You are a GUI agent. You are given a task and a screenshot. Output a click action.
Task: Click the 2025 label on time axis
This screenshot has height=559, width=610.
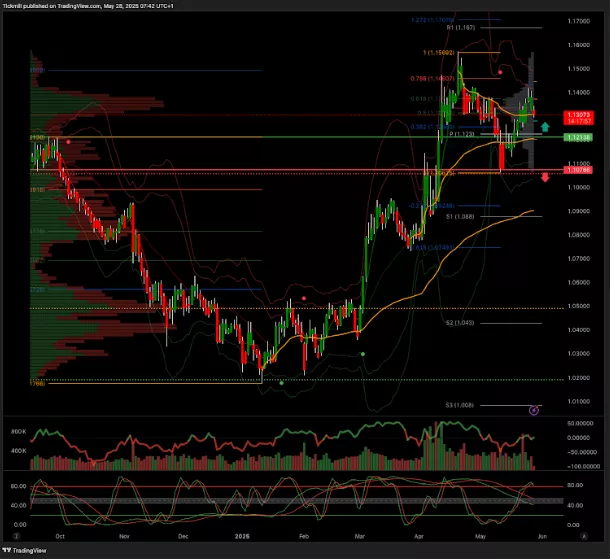click(244, 536)
